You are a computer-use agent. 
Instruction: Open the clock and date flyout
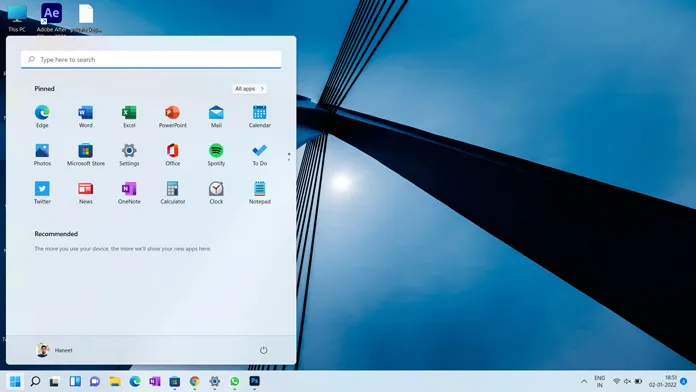663,381
